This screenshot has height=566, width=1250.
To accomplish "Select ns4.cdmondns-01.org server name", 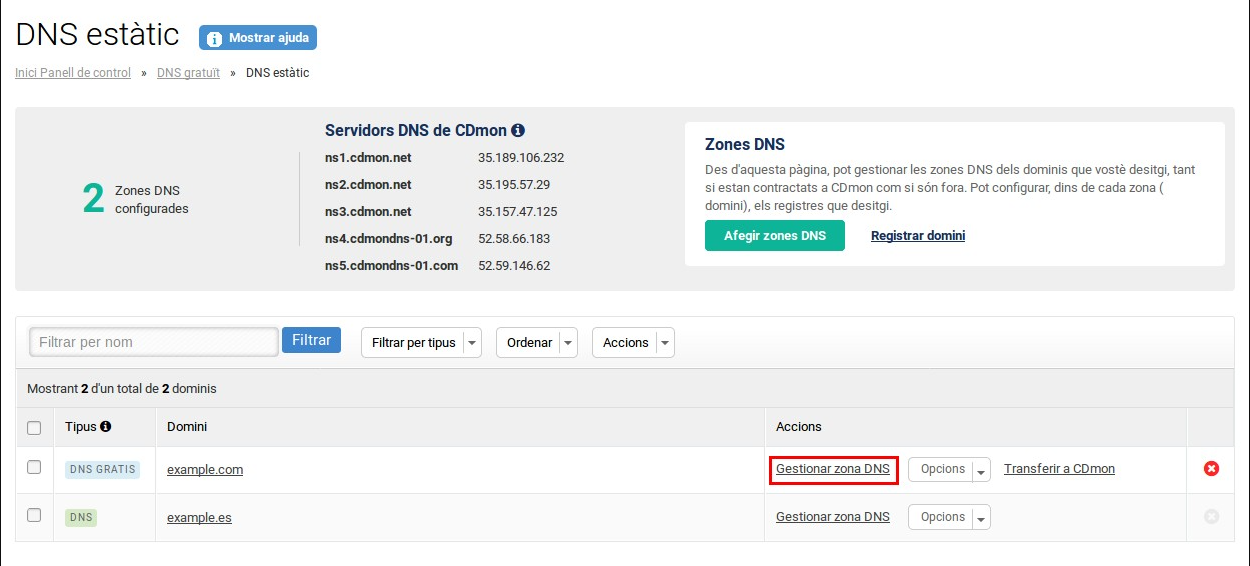I will (389, 239).
